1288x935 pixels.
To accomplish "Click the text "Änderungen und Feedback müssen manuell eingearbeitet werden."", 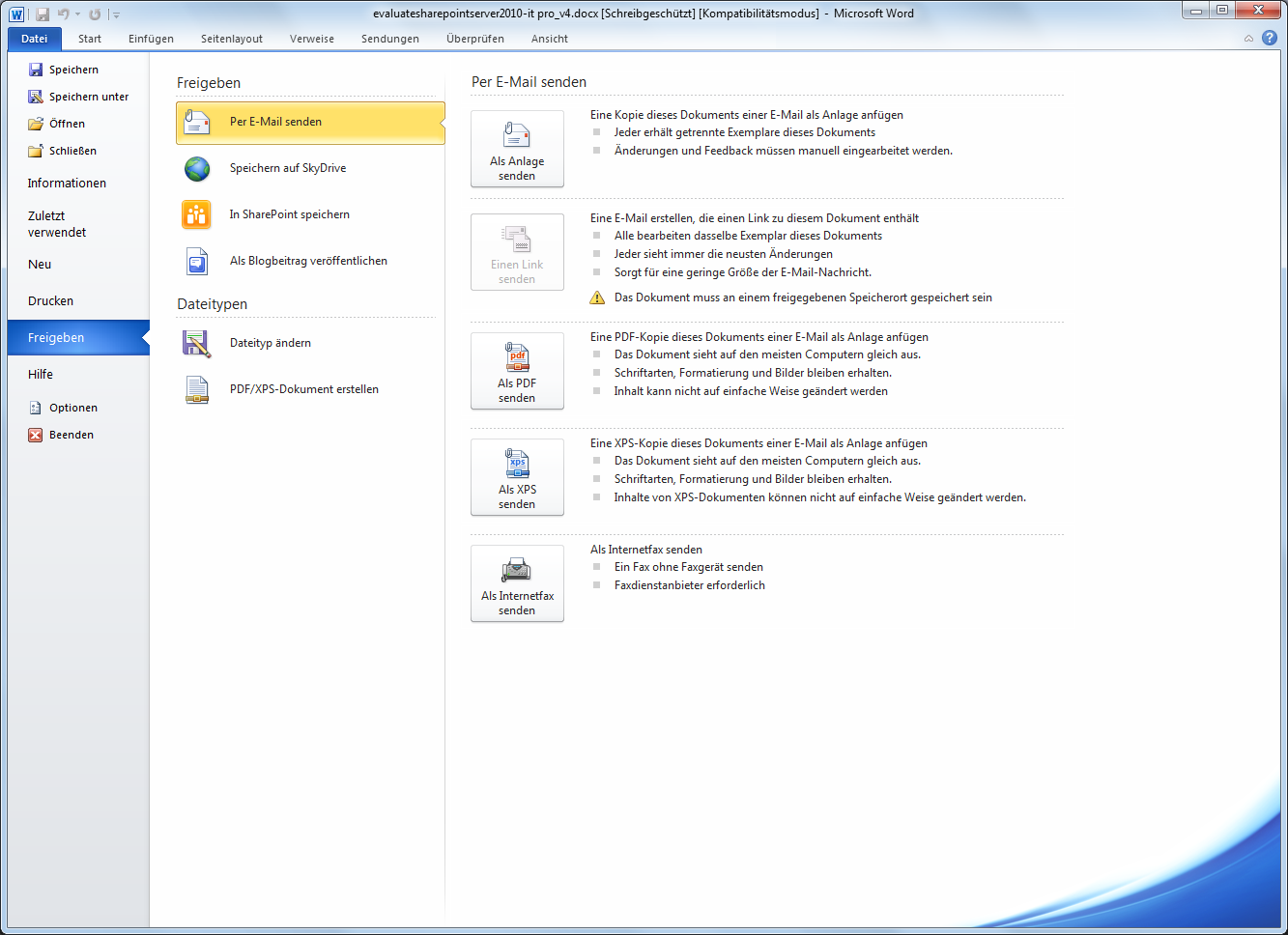I will point(784,151).
